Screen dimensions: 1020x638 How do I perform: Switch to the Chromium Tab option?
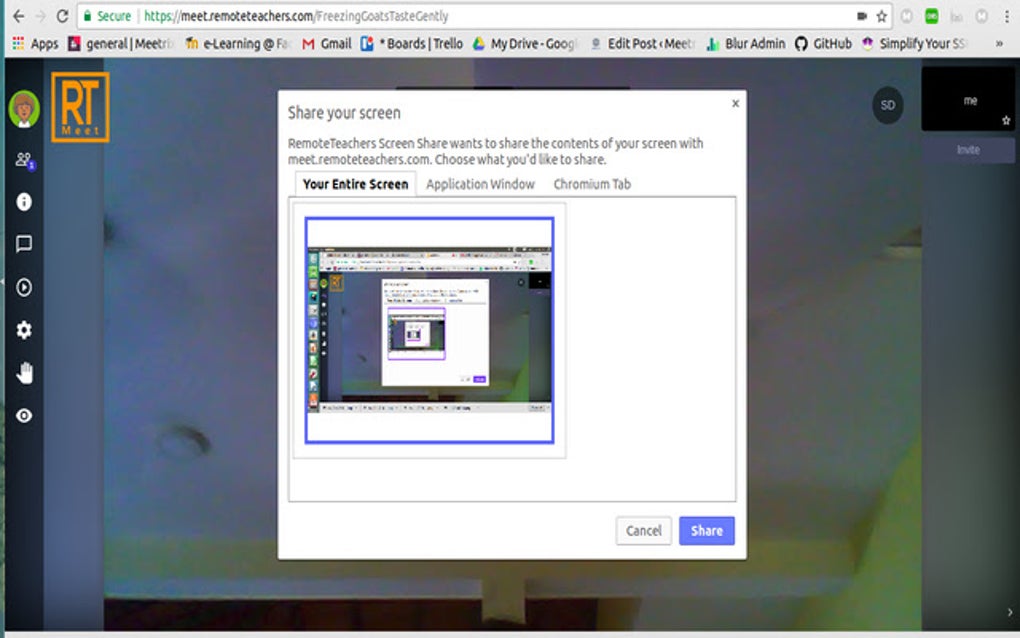pos(591,184)
